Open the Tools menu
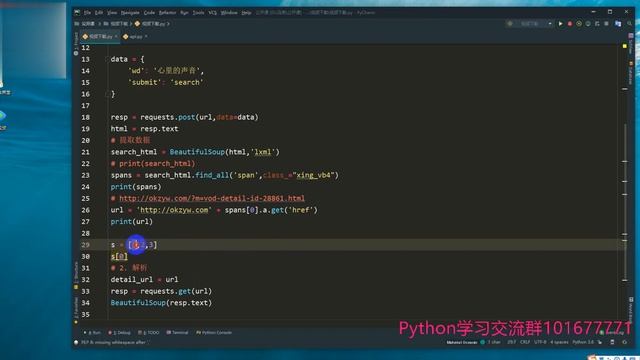 coord(198,13)
